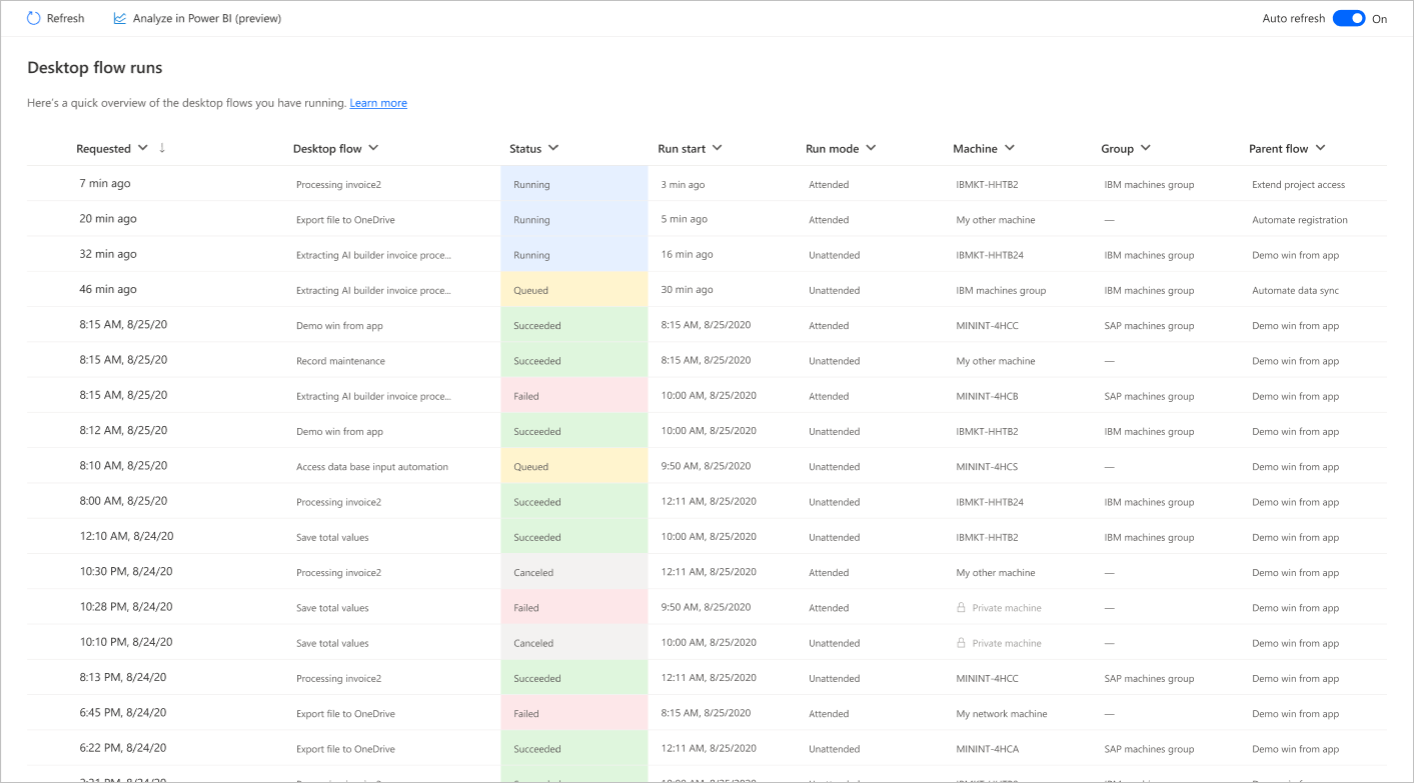The width and height of the screenshot is (1414, 783).
Task: Select the run requested 7 min ago
Action: click(707, 184)
